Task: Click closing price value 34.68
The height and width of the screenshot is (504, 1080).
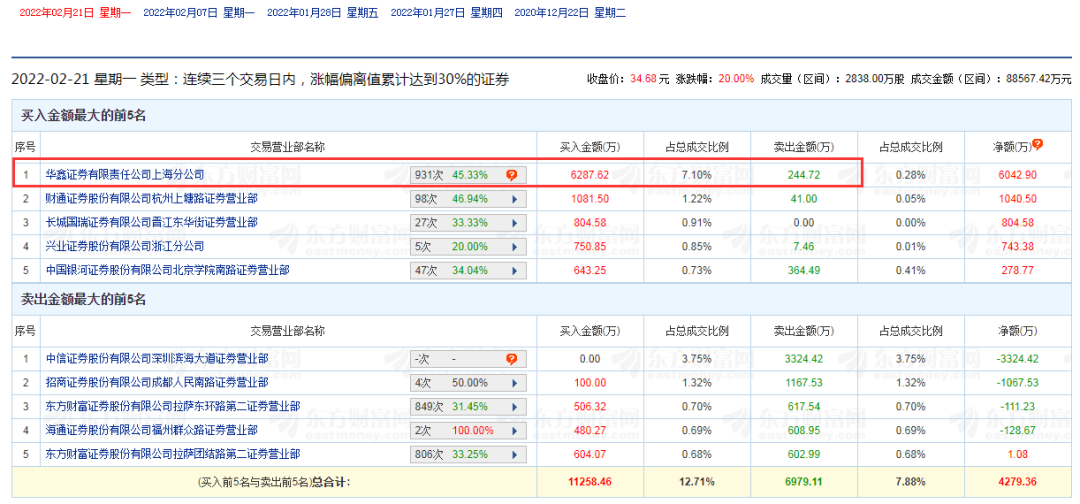Action: coord(641,78)
